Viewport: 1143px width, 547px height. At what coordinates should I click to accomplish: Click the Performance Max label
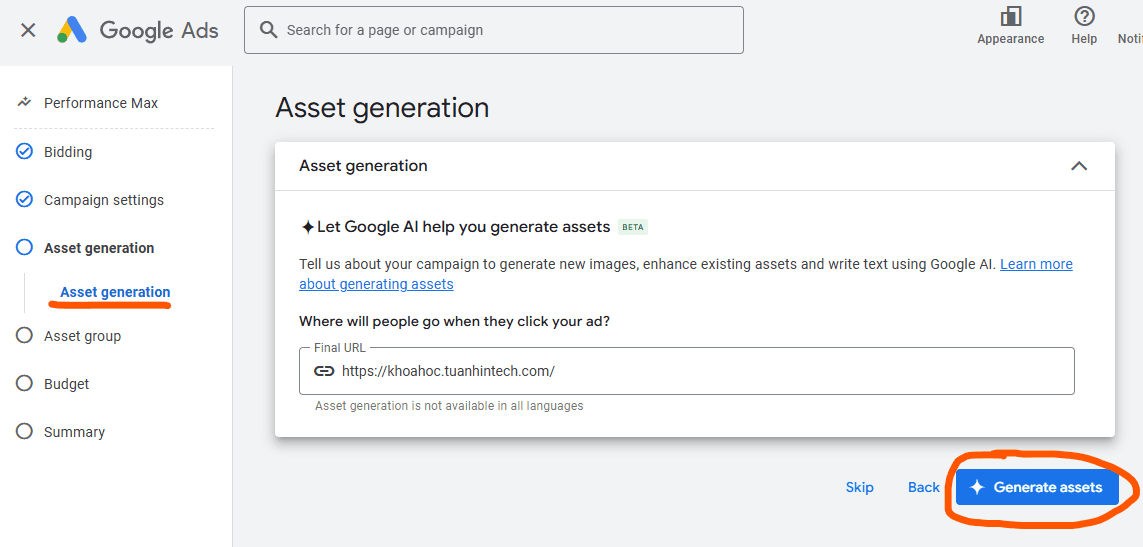pyautogui.click(x=101, y=103)
